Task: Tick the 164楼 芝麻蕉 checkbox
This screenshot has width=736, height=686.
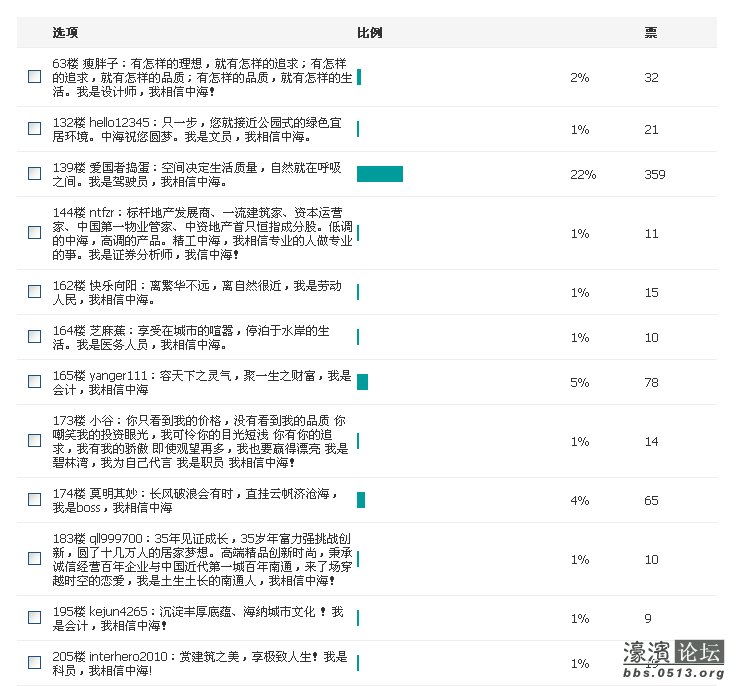Action: pos(34,337)
